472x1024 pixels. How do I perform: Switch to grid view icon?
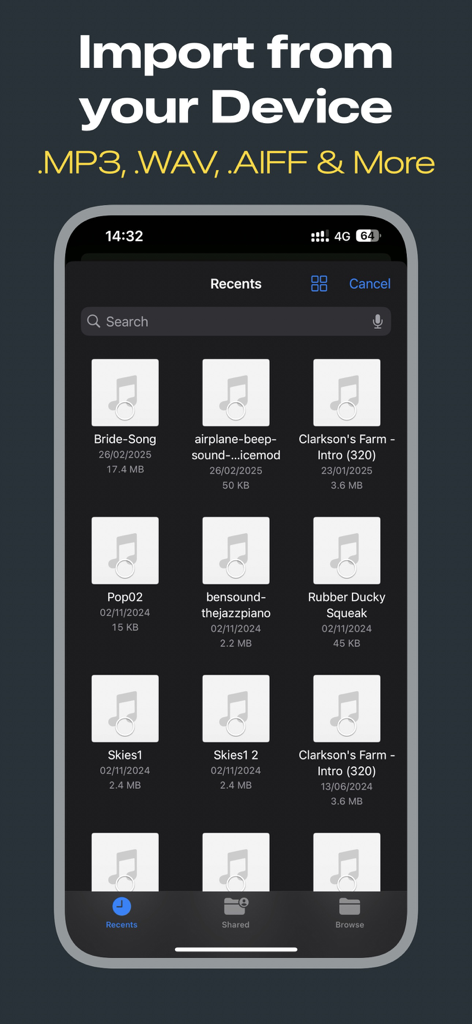(x=319, y=283)
